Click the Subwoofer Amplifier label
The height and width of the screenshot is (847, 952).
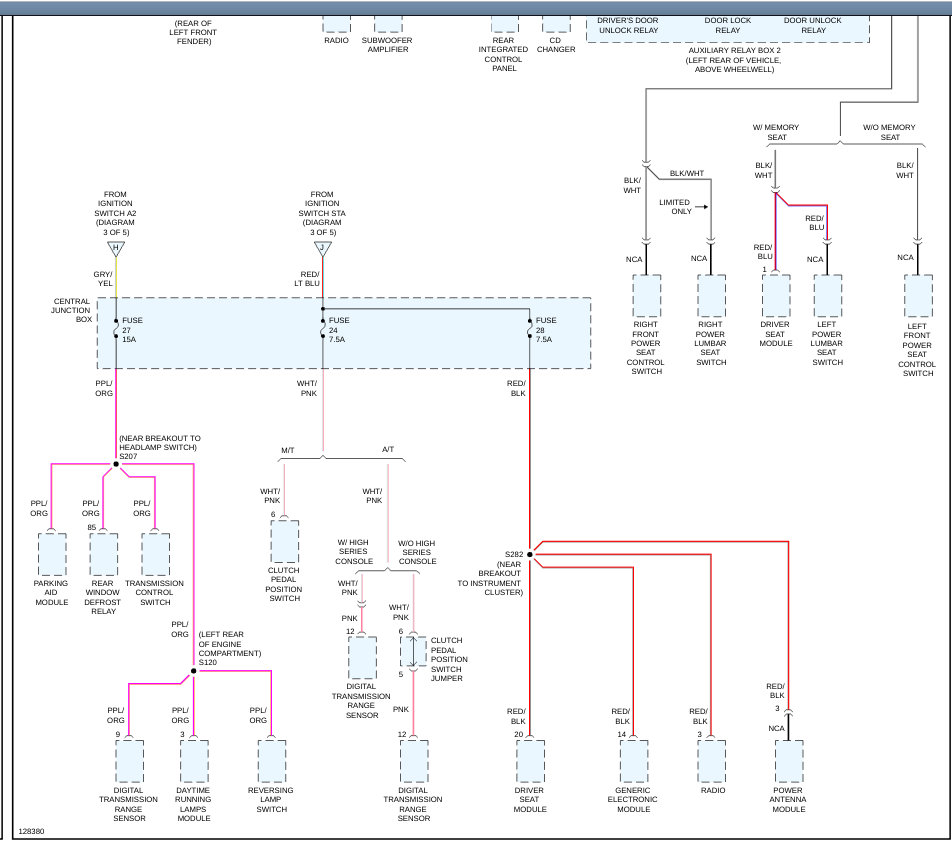[x=387, y=44]
